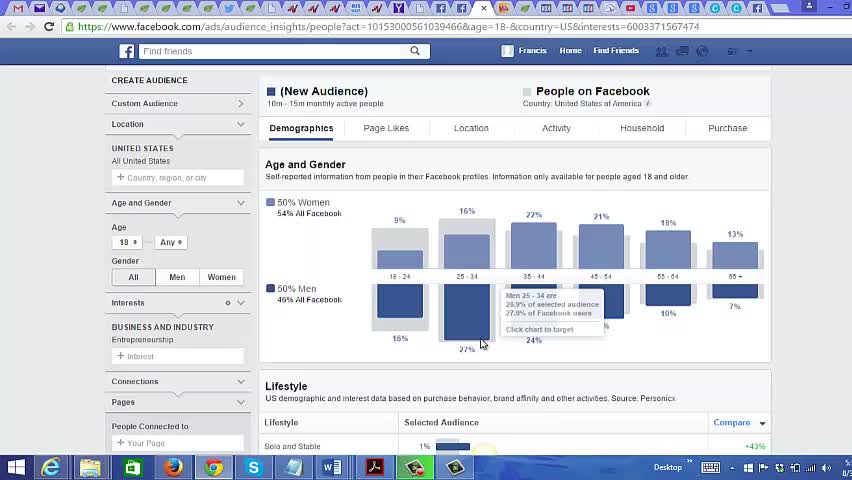Screen dimensions: 852x480
Task: Click Home link in Facebook header
Action: click(x=571, y=51)
